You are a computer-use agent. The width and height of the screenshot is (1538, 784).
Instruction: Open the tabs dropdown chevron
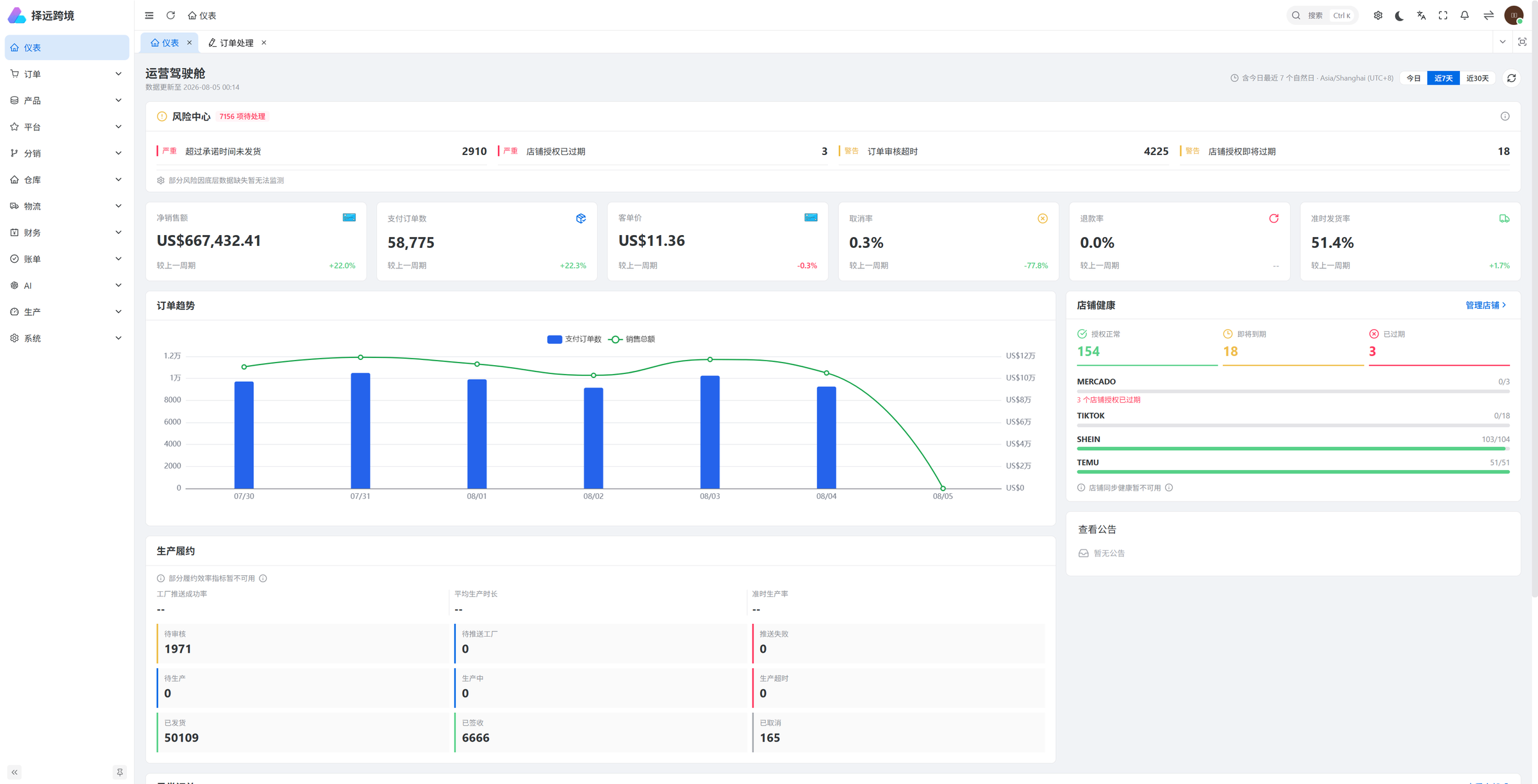click(x=1502, y=42)
